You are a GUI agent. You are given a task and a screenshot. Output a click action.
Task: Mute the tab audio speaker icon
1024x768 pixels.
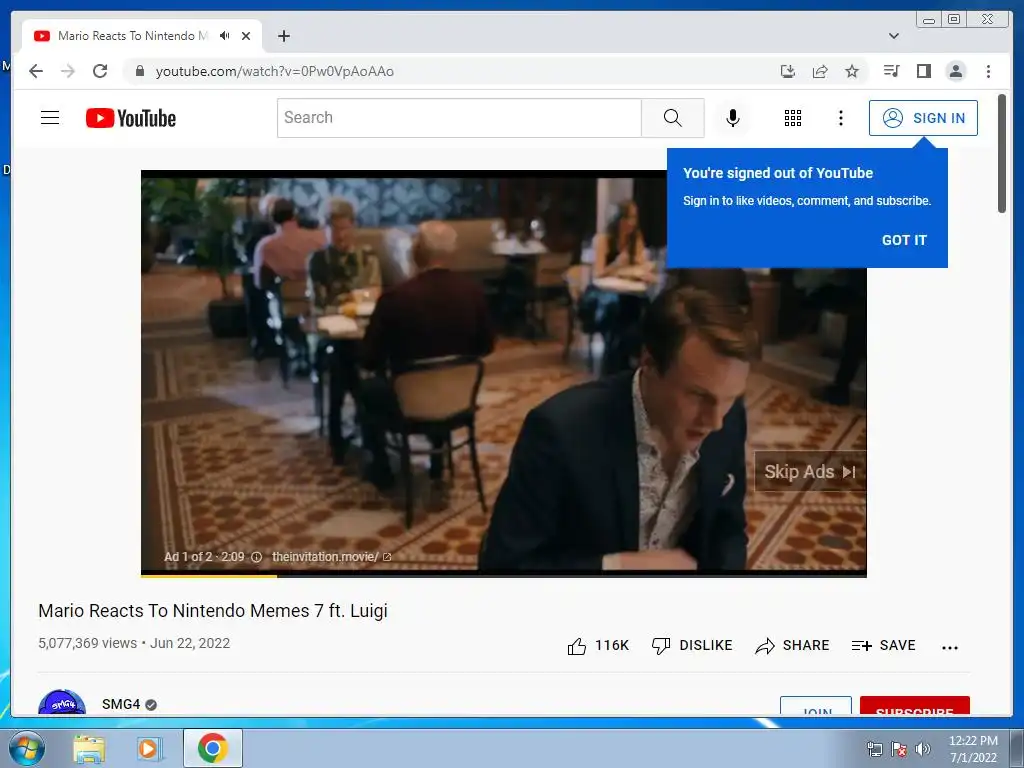click(225, 36)
